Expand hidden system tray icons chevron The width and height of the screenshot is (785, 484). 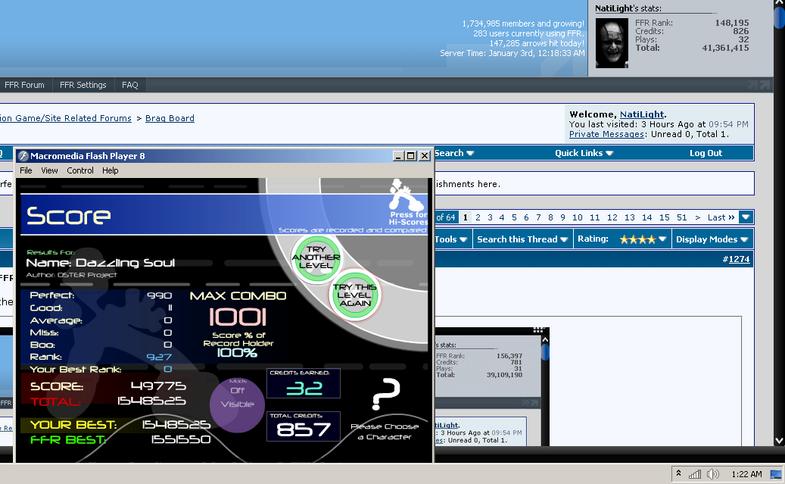(678, 473)
